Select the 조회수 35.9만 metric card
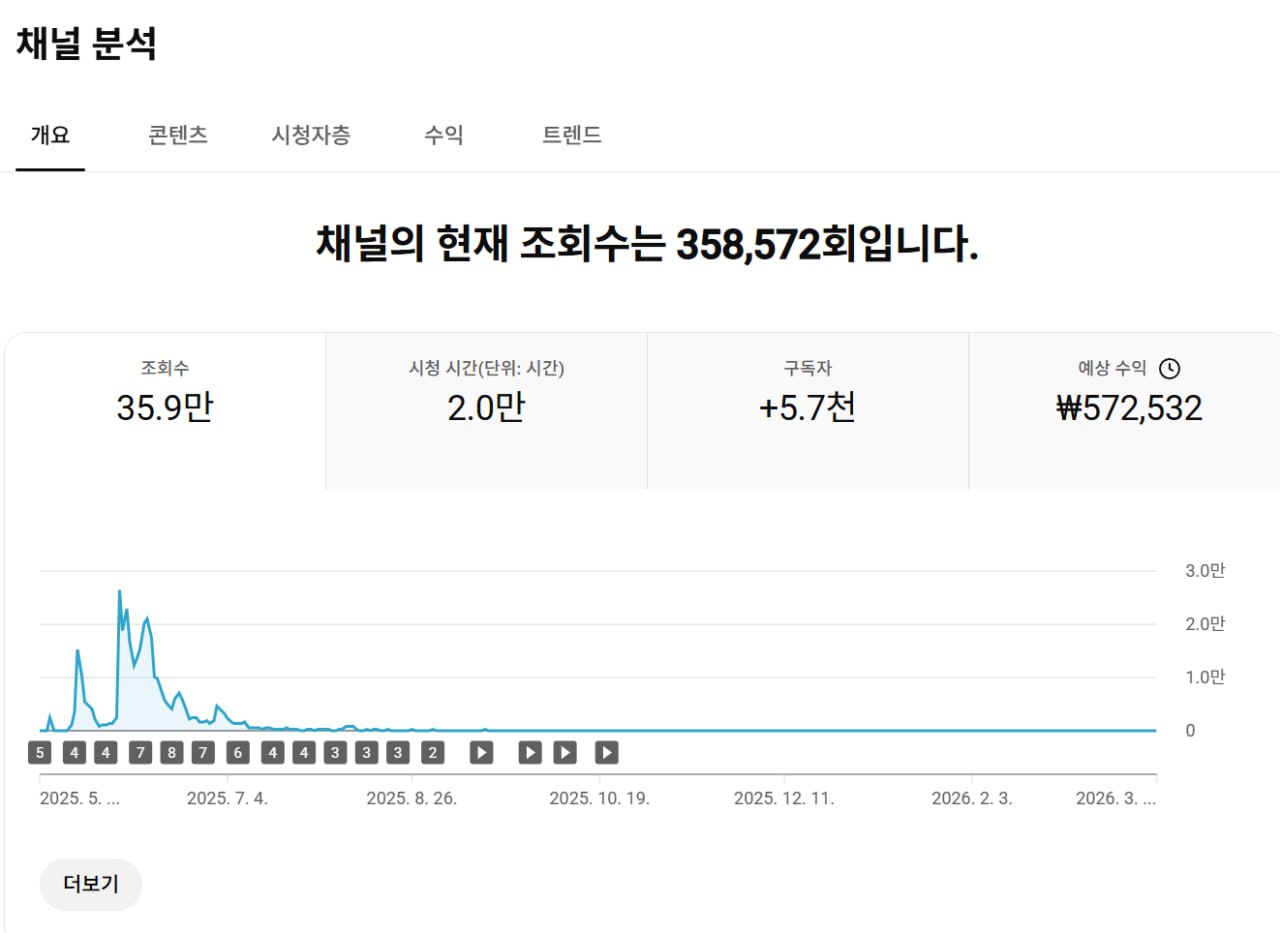Viewport: 1280px width, 933px height. (x=165, y=394)
